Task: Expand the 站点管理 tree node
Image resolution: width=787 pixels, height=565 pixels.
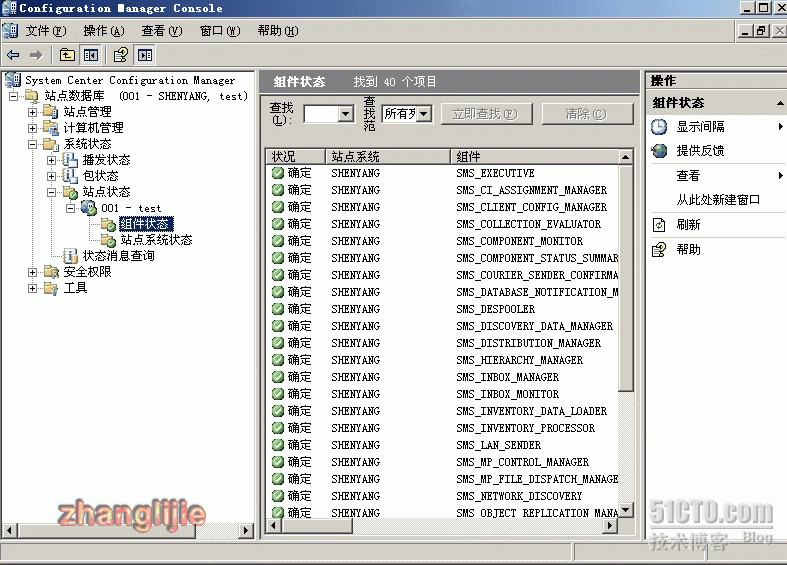Action: coord(33,112)
